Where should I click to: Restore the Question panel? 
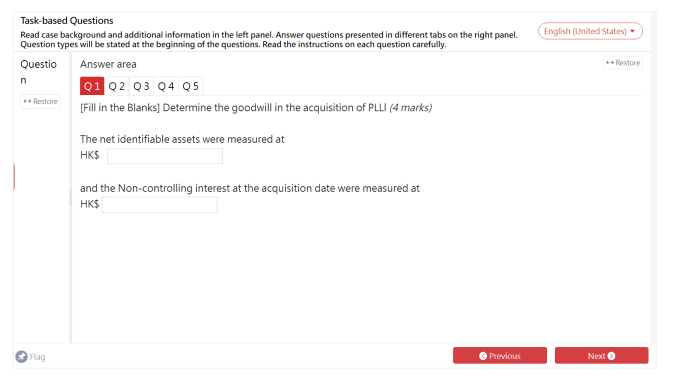coord(40,101)
